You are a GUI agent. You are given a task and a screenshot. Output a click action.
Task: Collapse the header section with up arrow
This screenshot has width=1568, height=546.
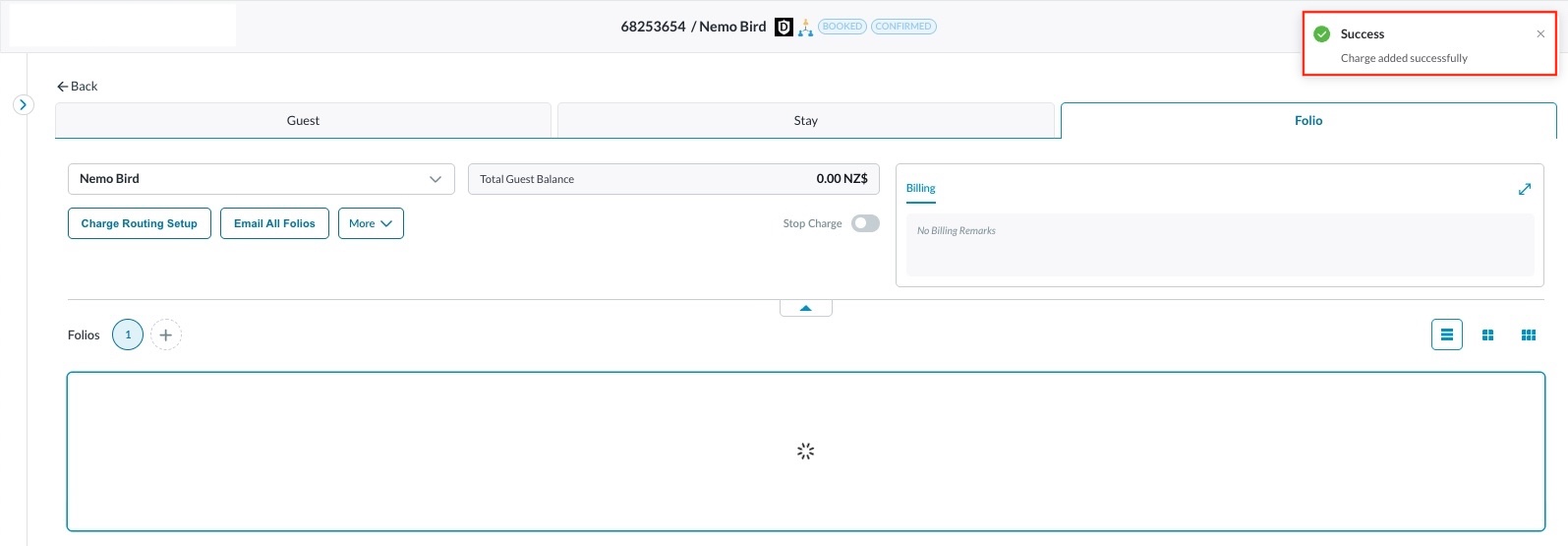click(x=805, y=308)
